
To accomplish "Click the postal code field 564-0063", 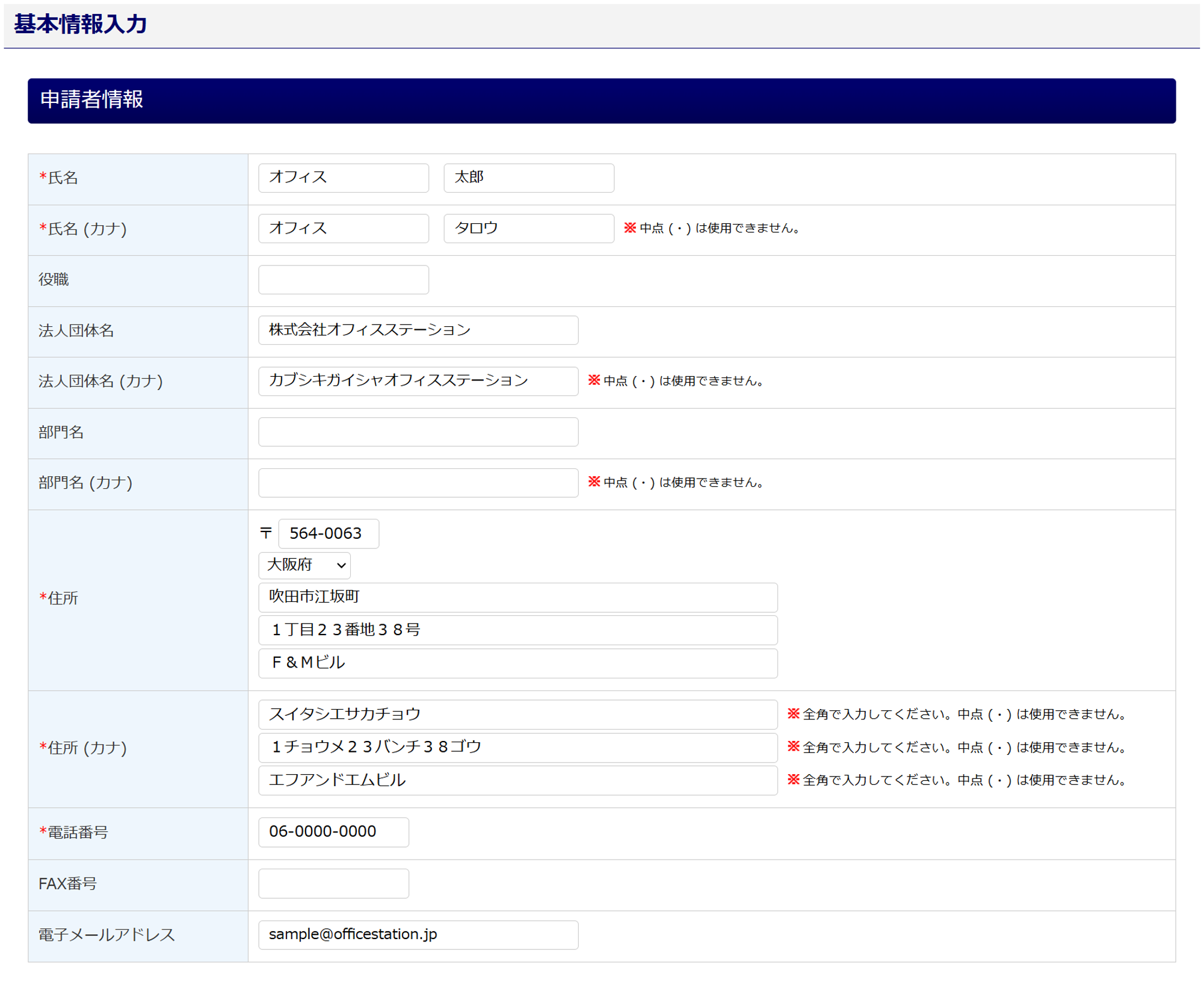I will (x=328, y=533).
